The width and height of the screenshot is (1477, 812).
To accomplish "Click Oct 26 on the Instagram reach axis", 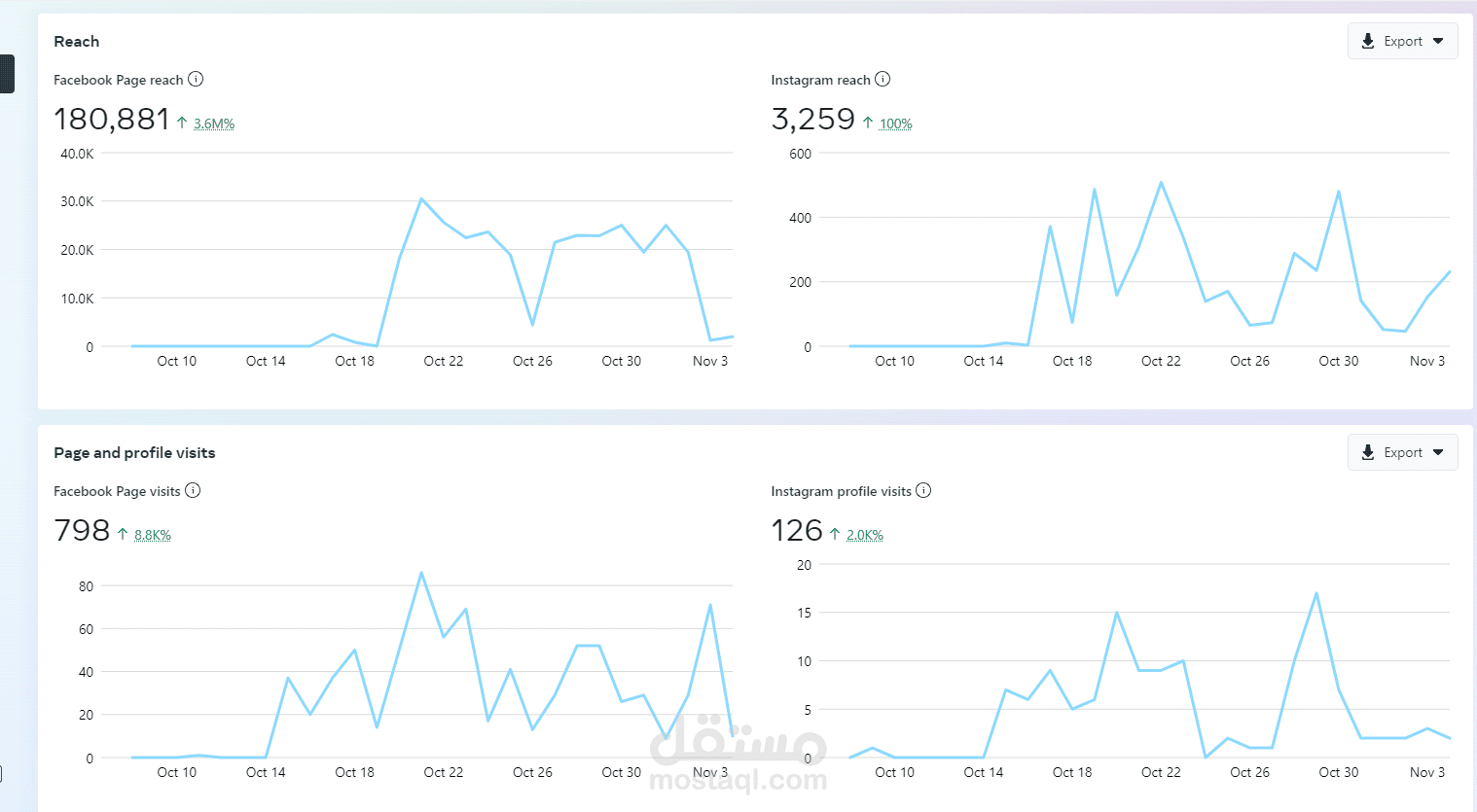I will click(1250, 361).
